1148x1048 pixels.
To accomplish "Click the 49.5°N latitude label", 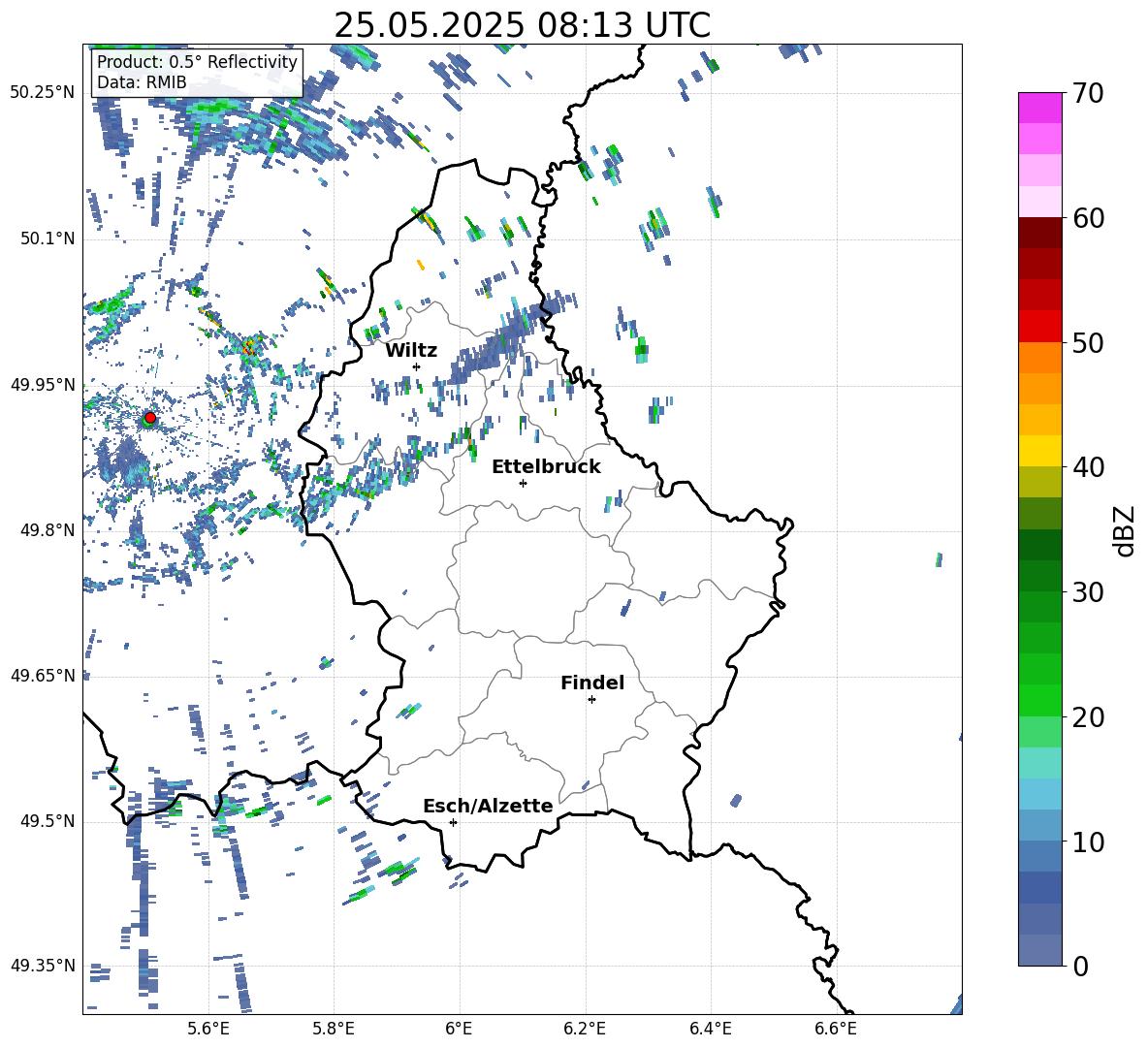I will pyautogui.click(x=48, y=821).
